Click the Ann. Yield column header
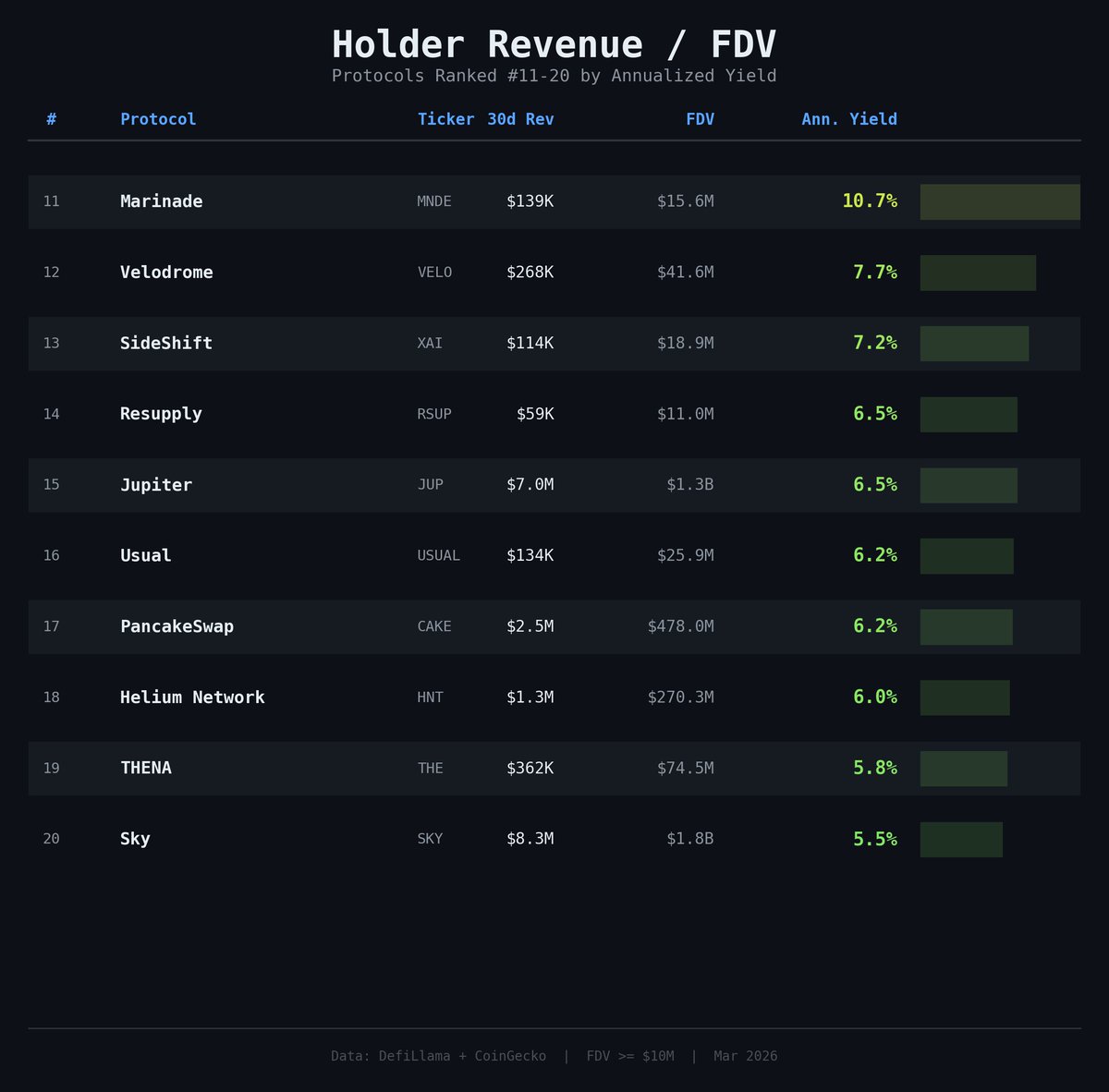This screenshot has height=1092, width=1109. 849,119
